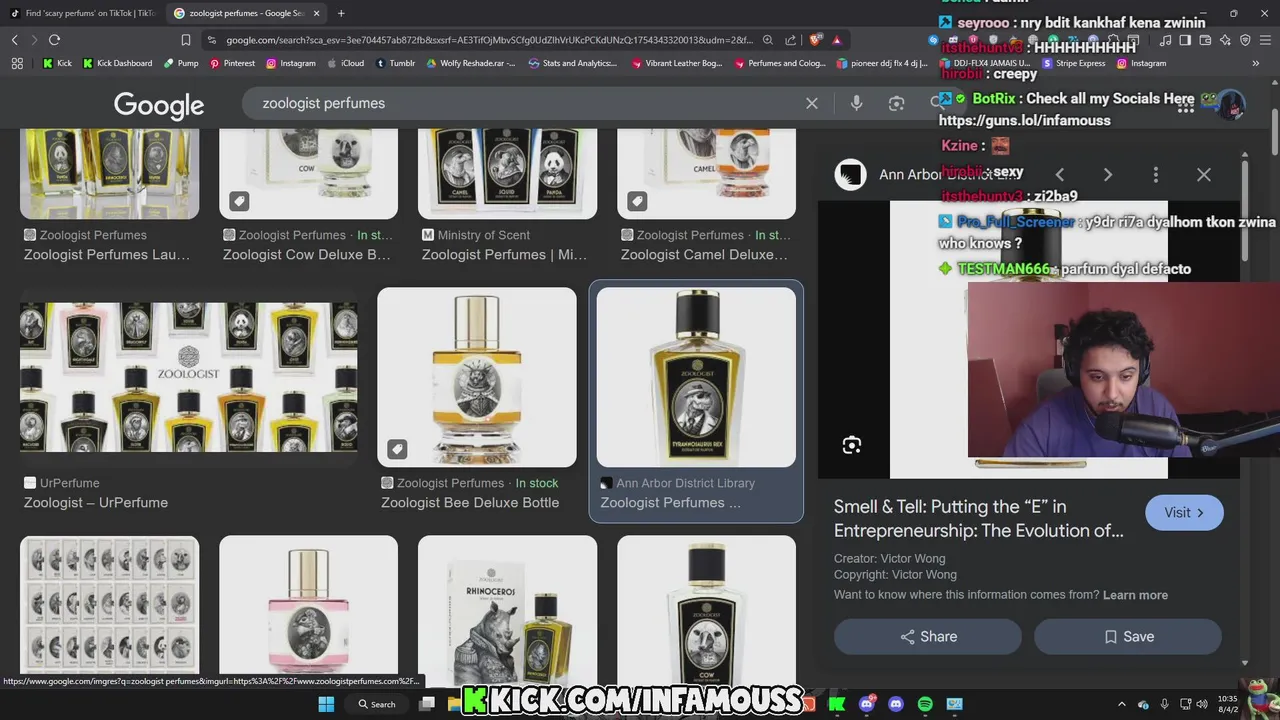Open the Brave Shields lion icon

(815, 40)
